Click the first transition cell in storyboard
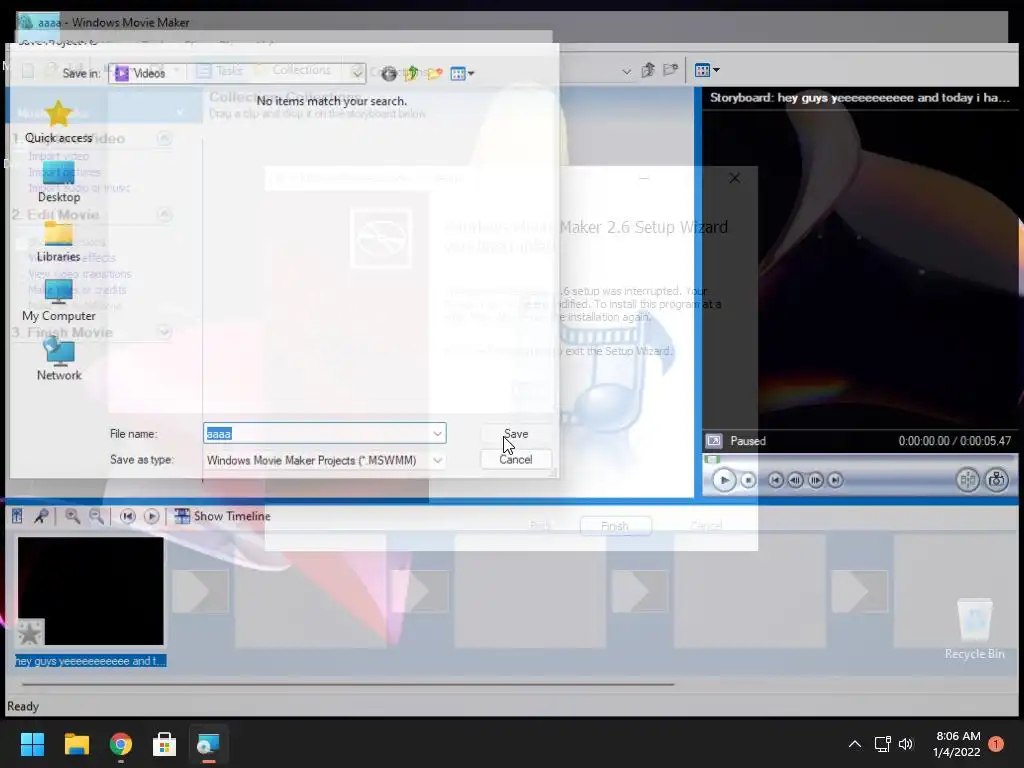 [x=200, y=591]
